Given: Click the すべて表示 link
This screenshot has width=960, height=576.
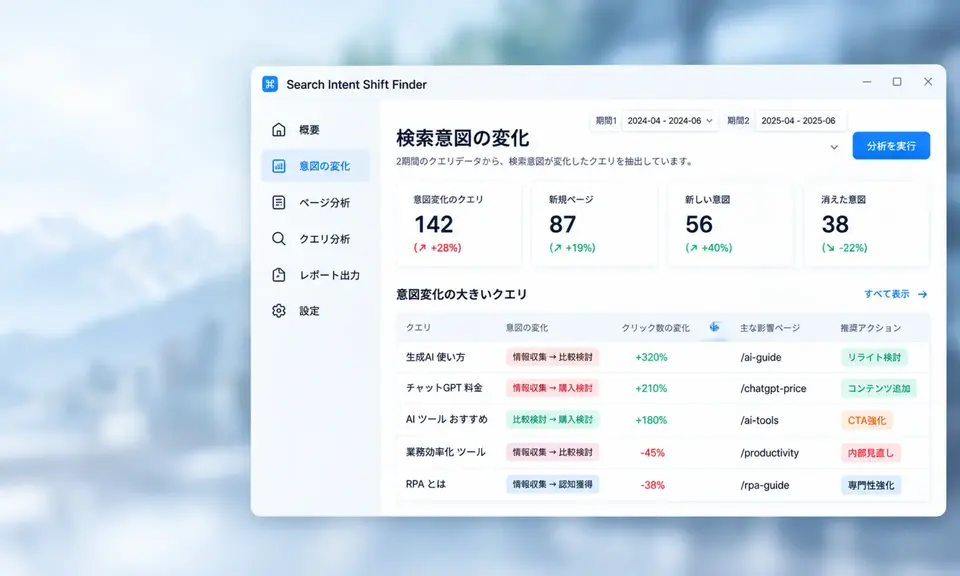Looking at the screenshot, I should [x=887, y=294].
